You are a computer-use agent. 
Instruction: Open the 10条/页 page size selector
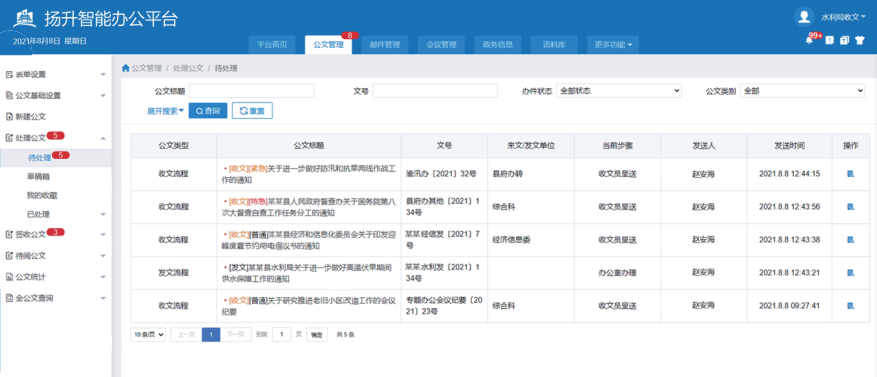[148, 334]
